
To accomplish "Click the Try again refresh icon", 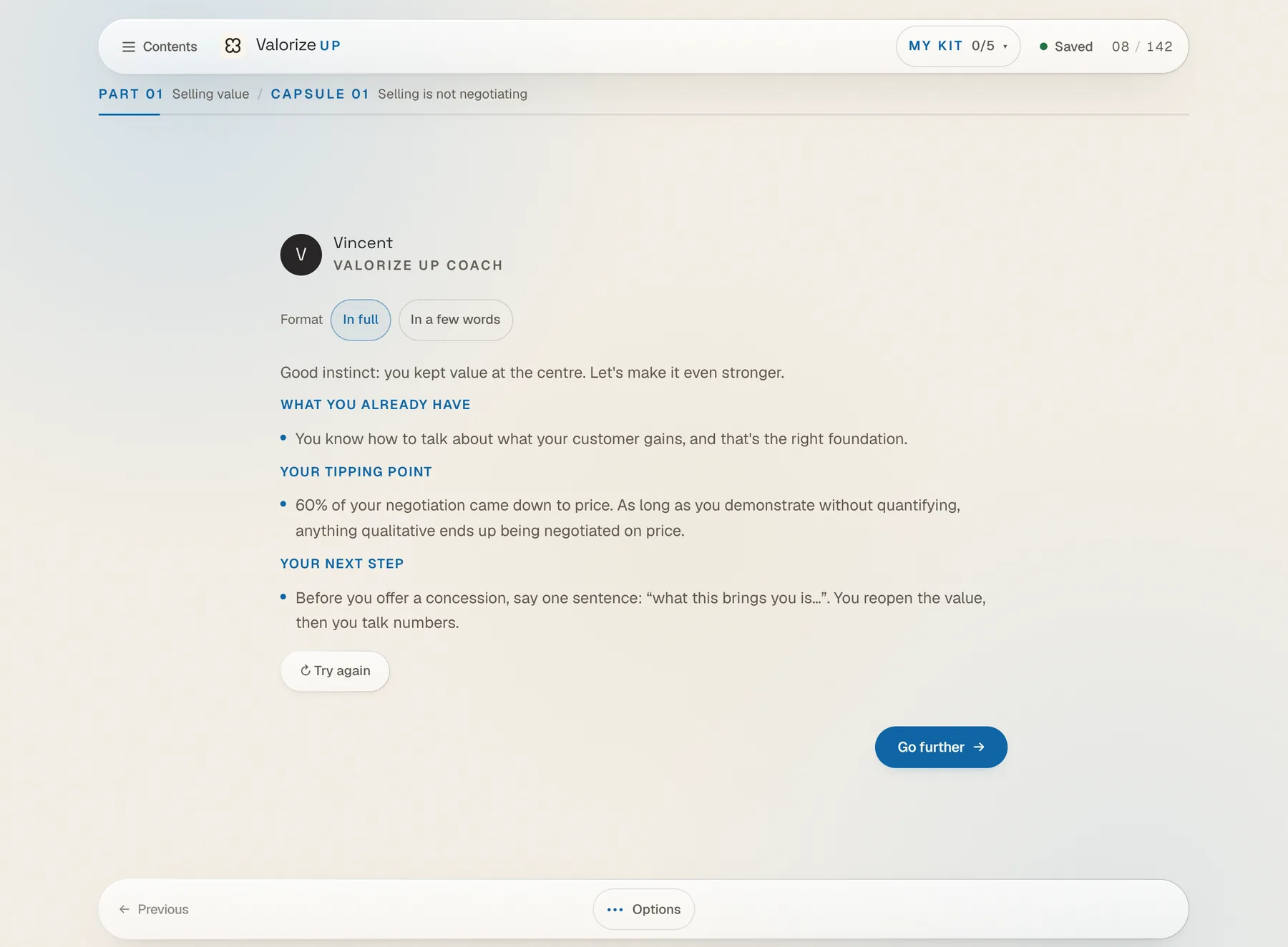I will click(305, 671).
